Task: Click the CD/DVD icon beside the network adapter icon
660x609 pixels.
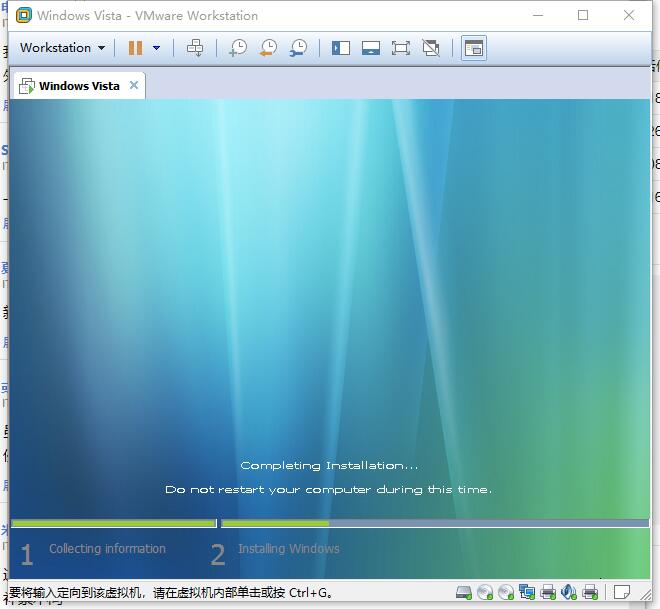Action: tap(506, 592)
